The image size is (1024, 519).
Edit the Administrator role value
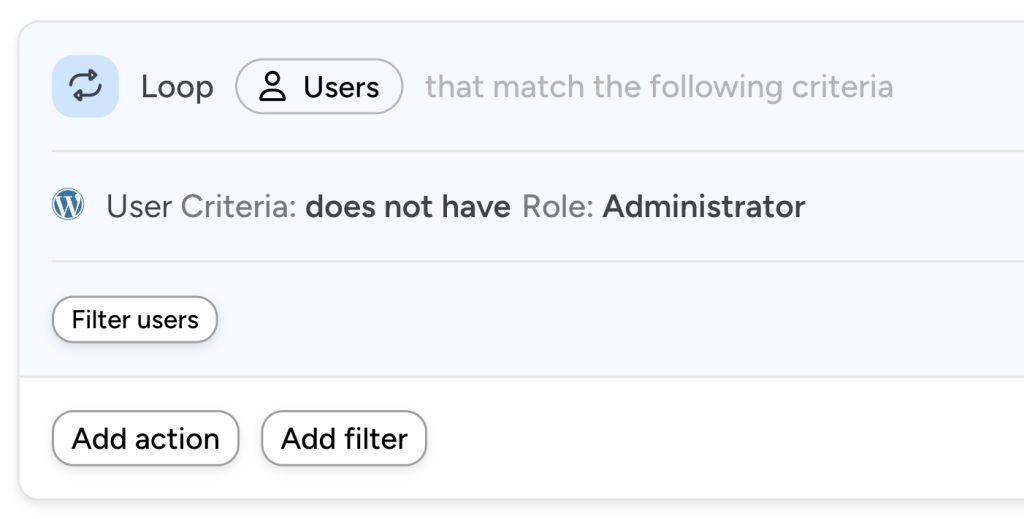(x=703, y=207)
